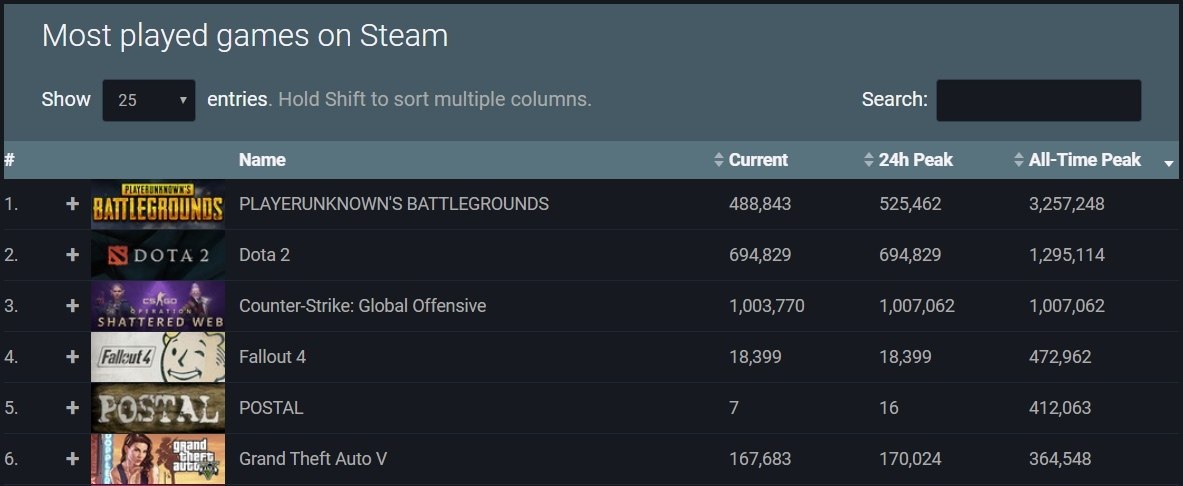Click plus icon beside POSTAL

[72, 408]
